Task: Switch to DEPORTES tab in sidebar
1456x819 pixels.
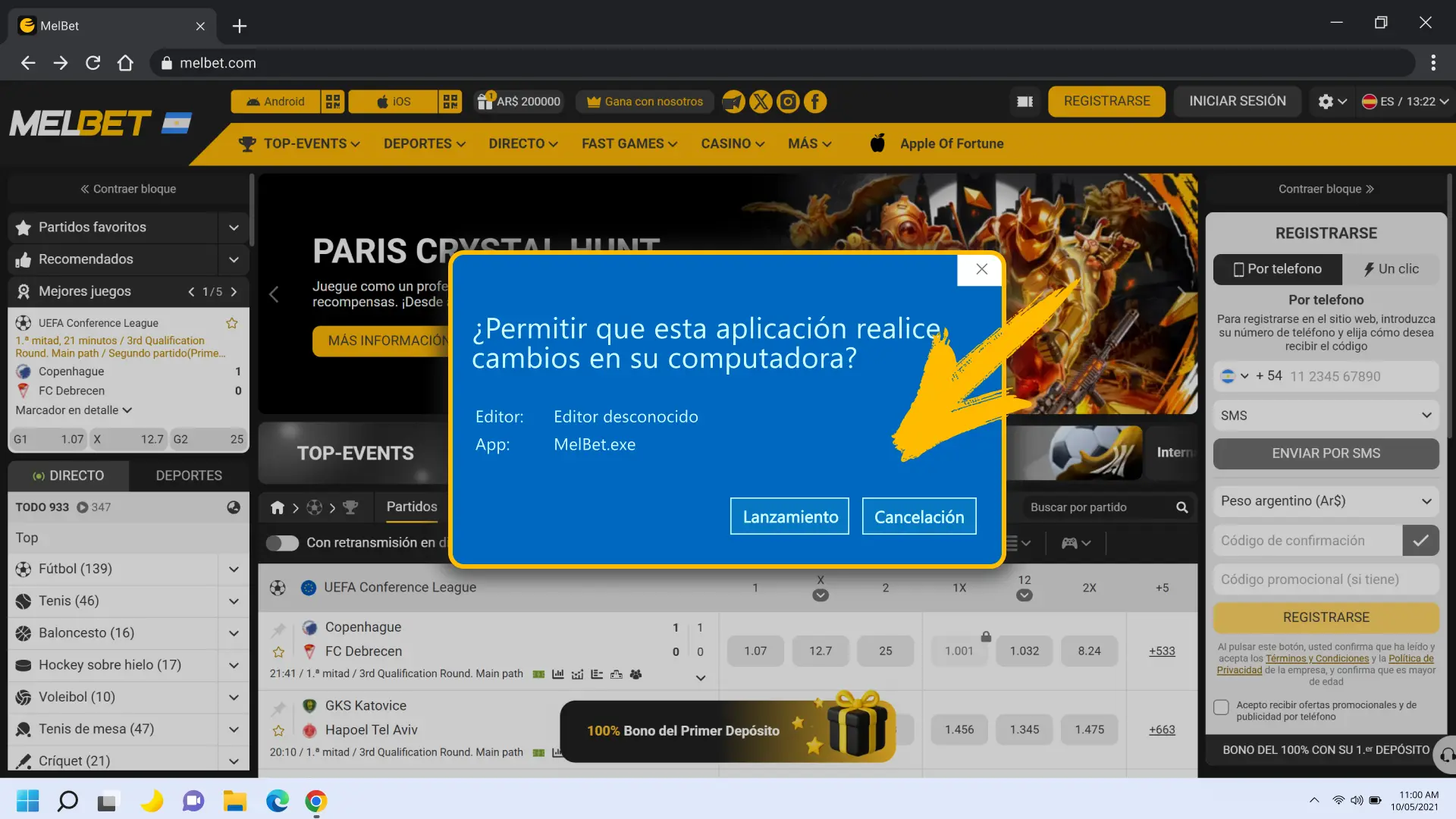Action: [189, 475]
